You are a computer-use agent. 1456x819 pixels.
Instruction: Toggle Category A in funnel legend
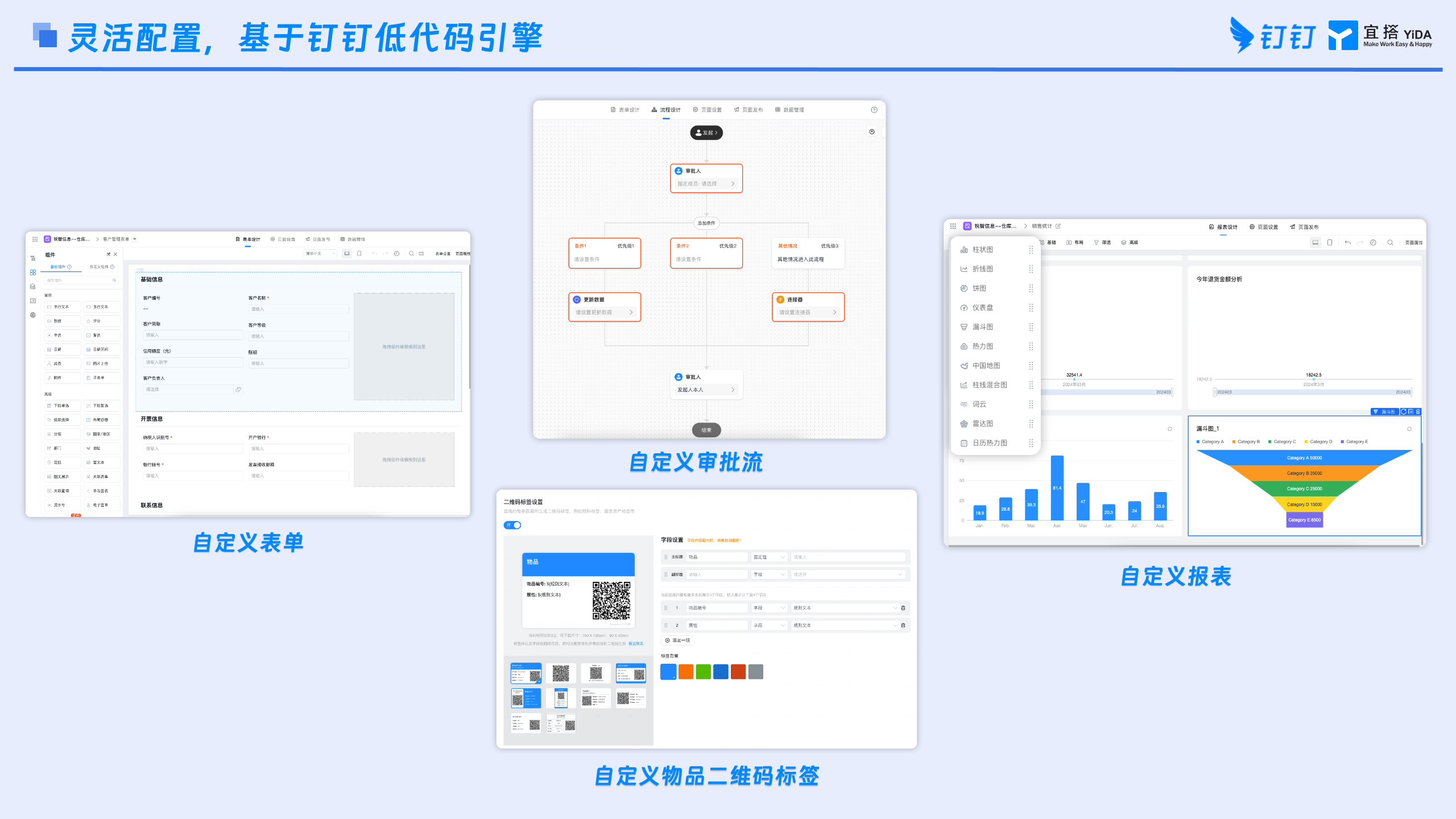1210,441
